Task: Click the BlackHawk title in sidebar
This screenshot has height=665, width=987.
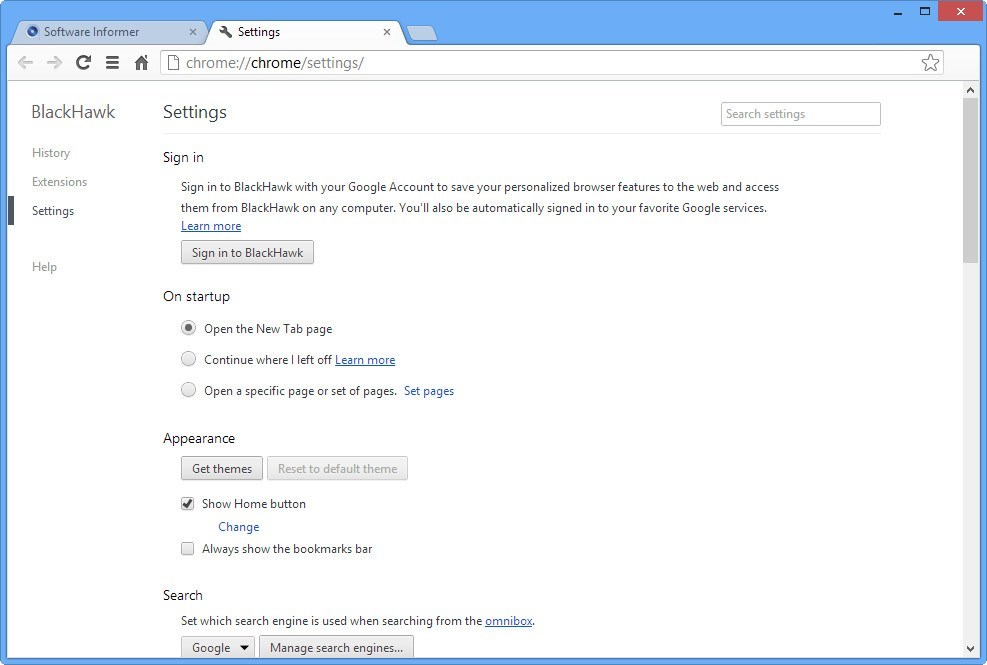Action: point(73,112)
